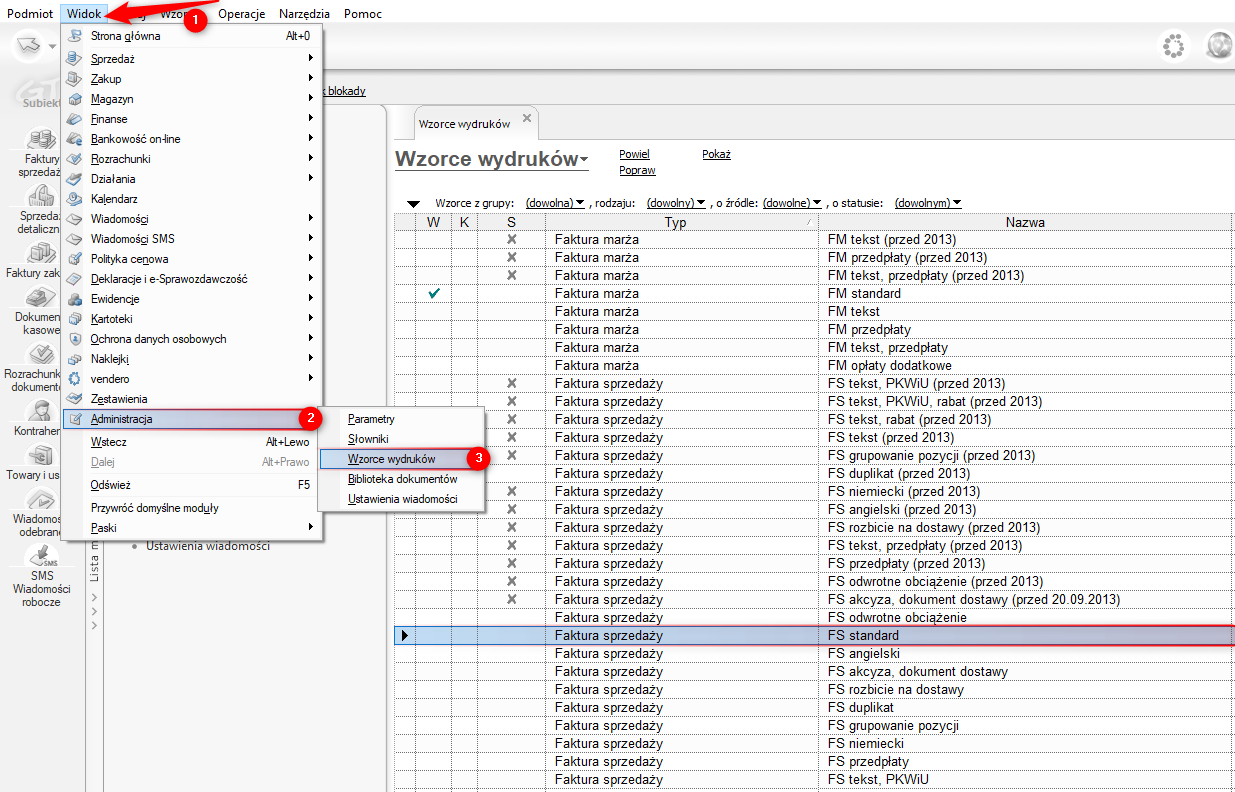Click the Popraw link
Image resolution: width=1235 pixels, height=792 pixels.
pos(637,170)
